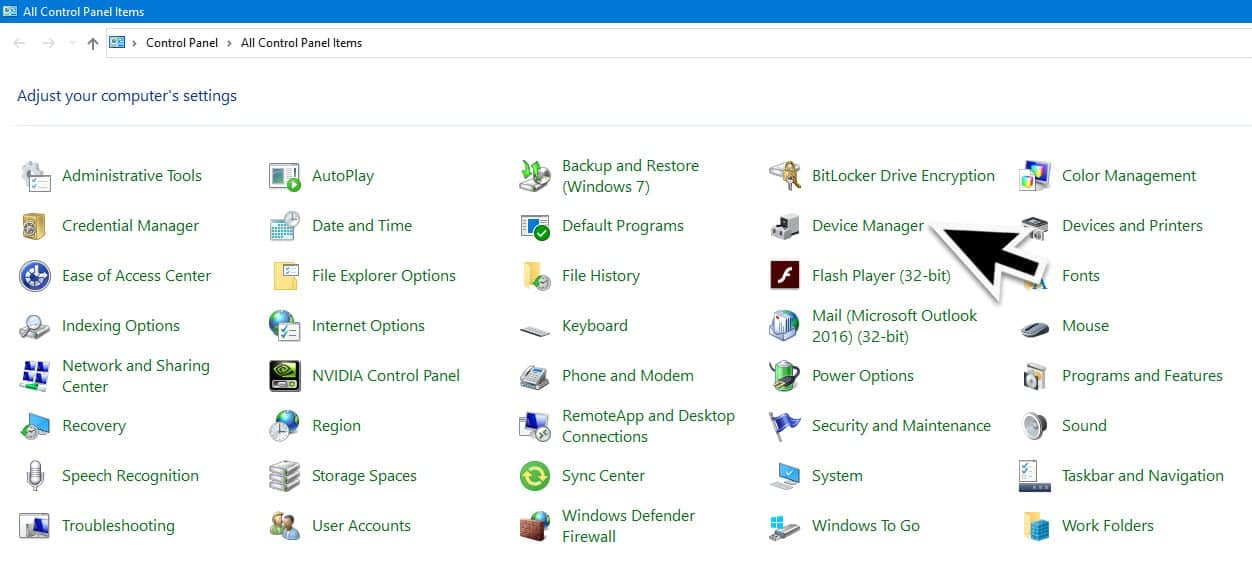Click the Sync Center link text
Screen dimensions: 1252x585
pyautogui.click(x=603, y=476)
